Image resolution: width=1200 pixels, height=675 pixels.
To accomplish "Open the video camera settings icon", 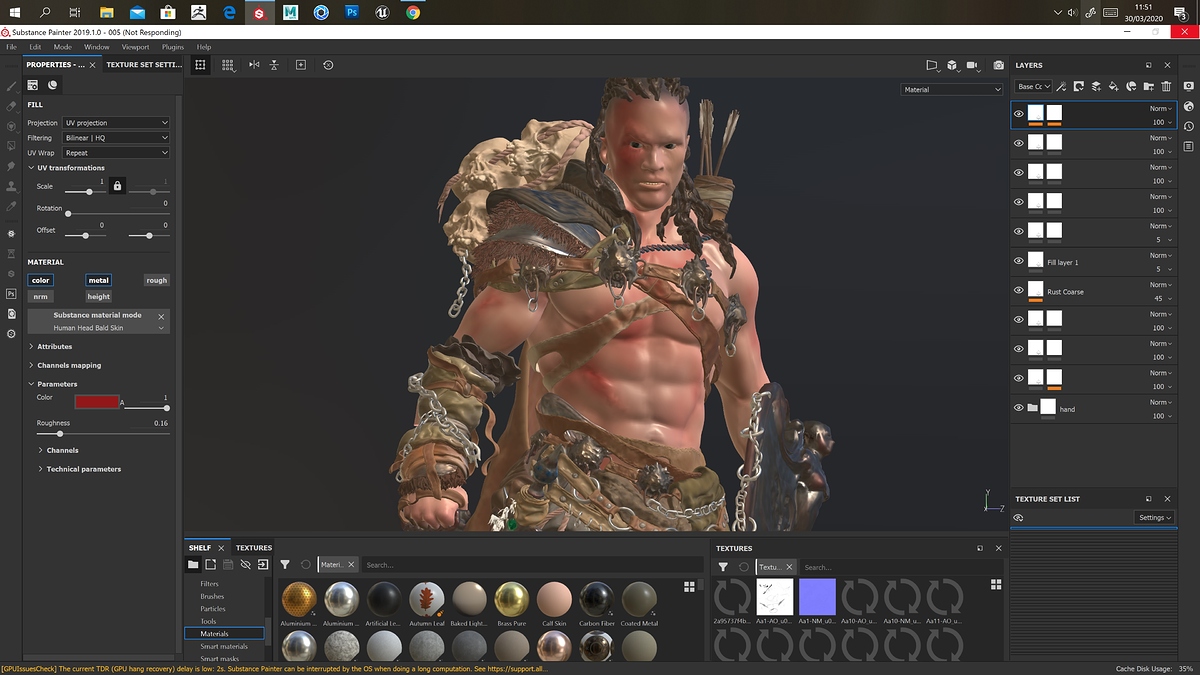I will 972,65.
